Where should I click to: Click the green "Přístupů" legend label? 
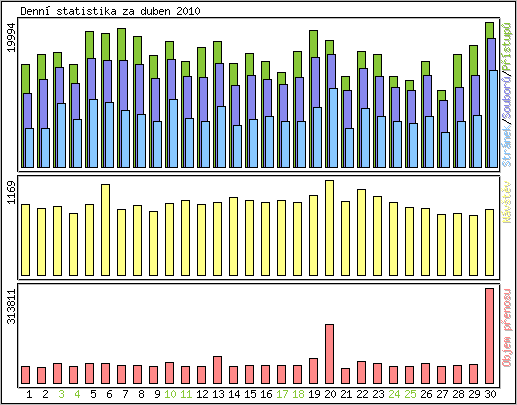[507, 46]
